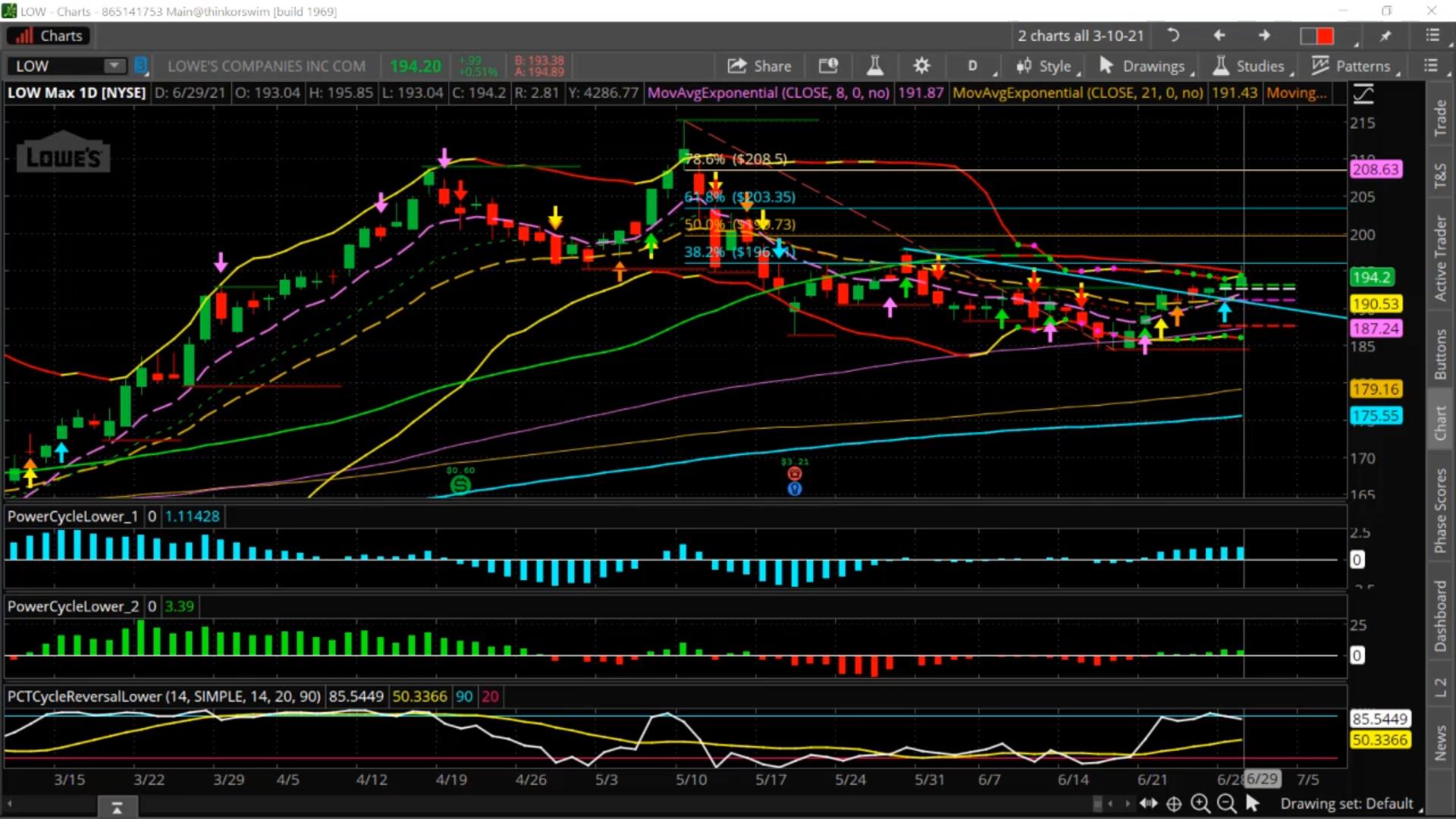Image resolution: width=1456 pixels, height=819 pixels.
Task: Click the pin/detach window icon
Action: pos(1385,36)
